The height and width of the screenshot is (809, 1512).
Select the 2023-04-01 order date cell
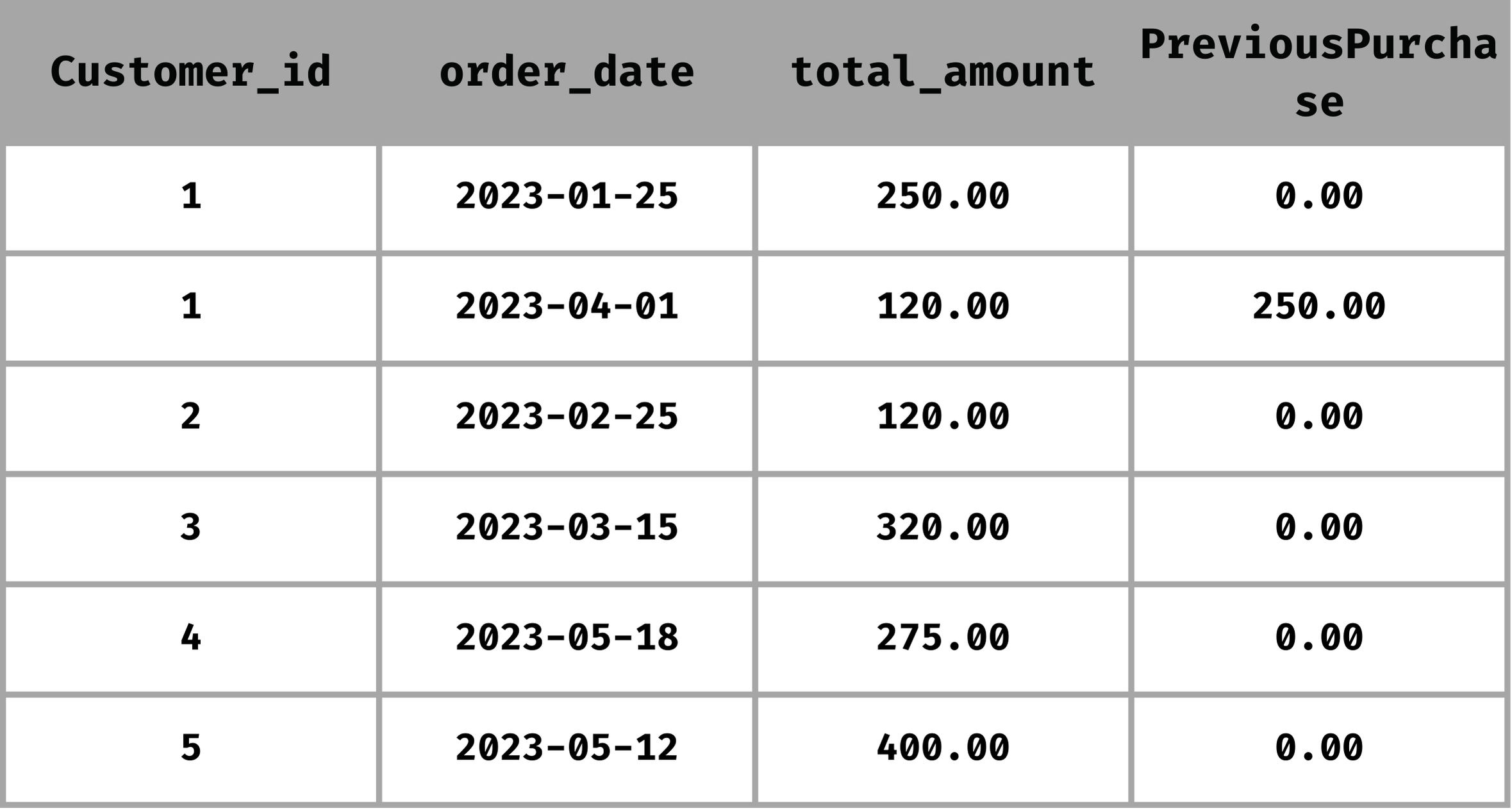[567, 307]
